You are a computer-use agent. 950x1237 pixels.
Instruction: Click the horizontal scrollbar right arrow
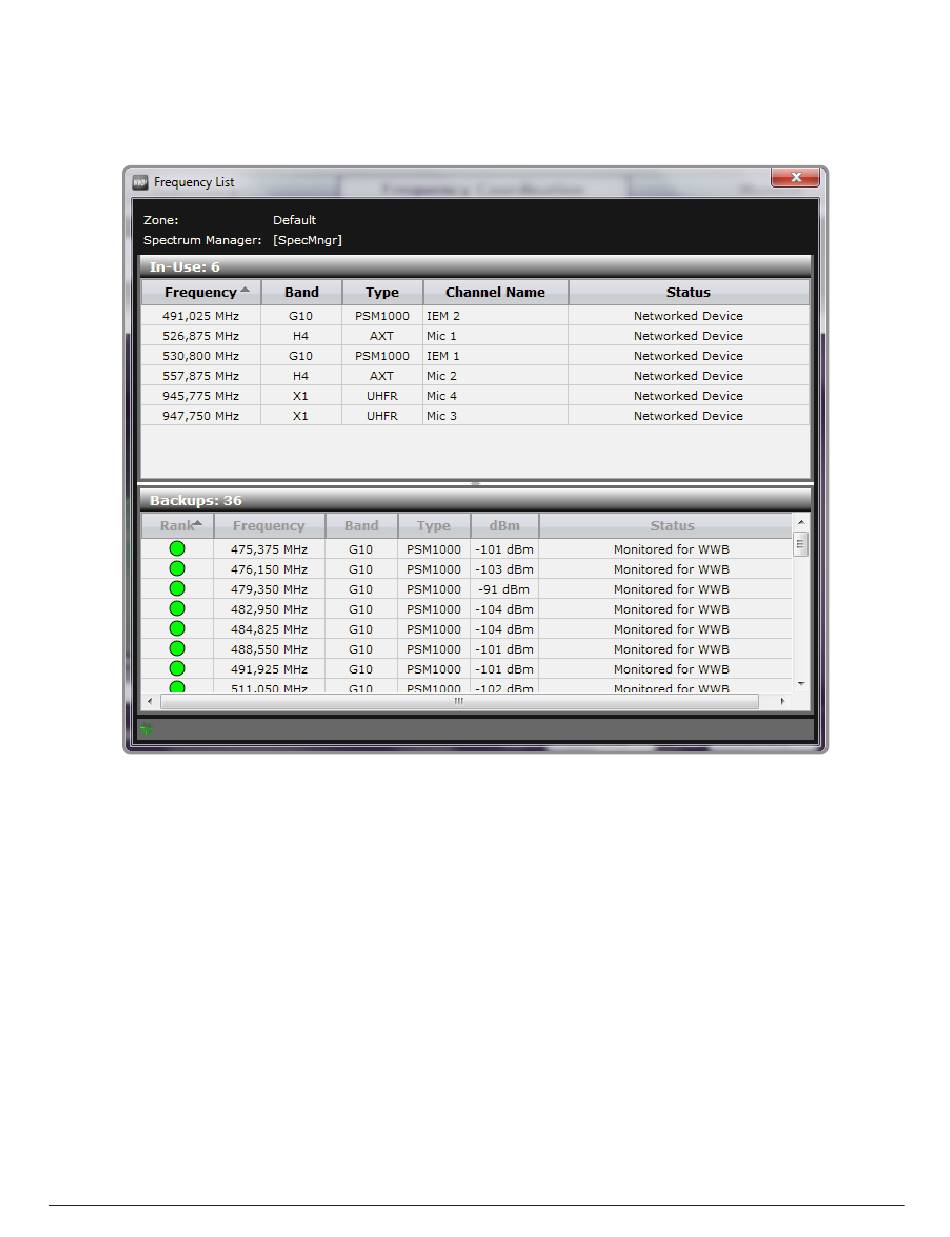(783, 701)
